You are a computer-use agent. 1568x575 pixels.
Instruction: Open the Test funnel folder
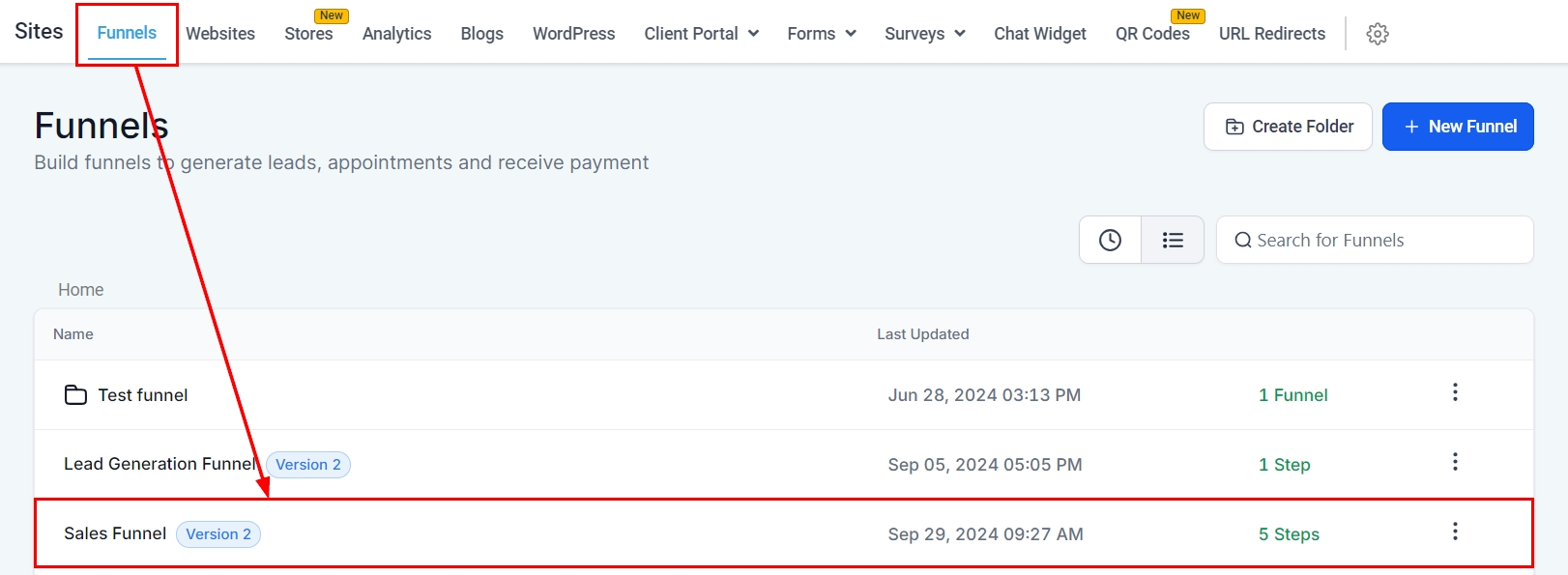click(142, 395)
